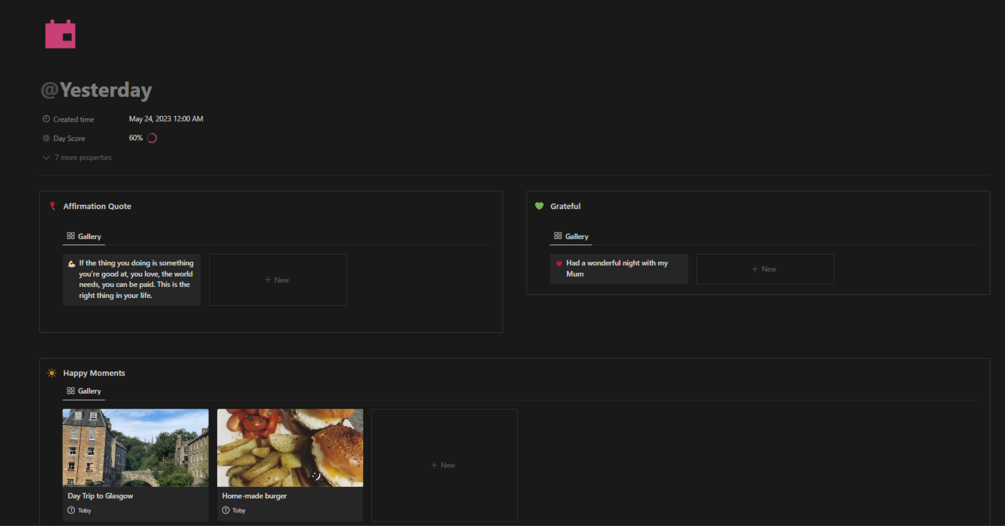
Task: Click the pink calendar page icon
Action: (x=60, y=34)
